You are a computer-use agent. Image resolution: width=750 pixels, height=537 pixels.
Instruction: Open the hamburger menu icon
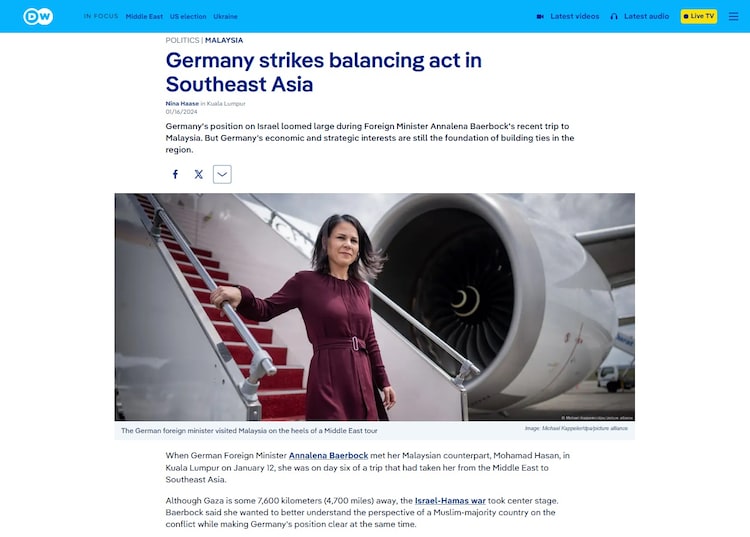click(x=733, y=16)
